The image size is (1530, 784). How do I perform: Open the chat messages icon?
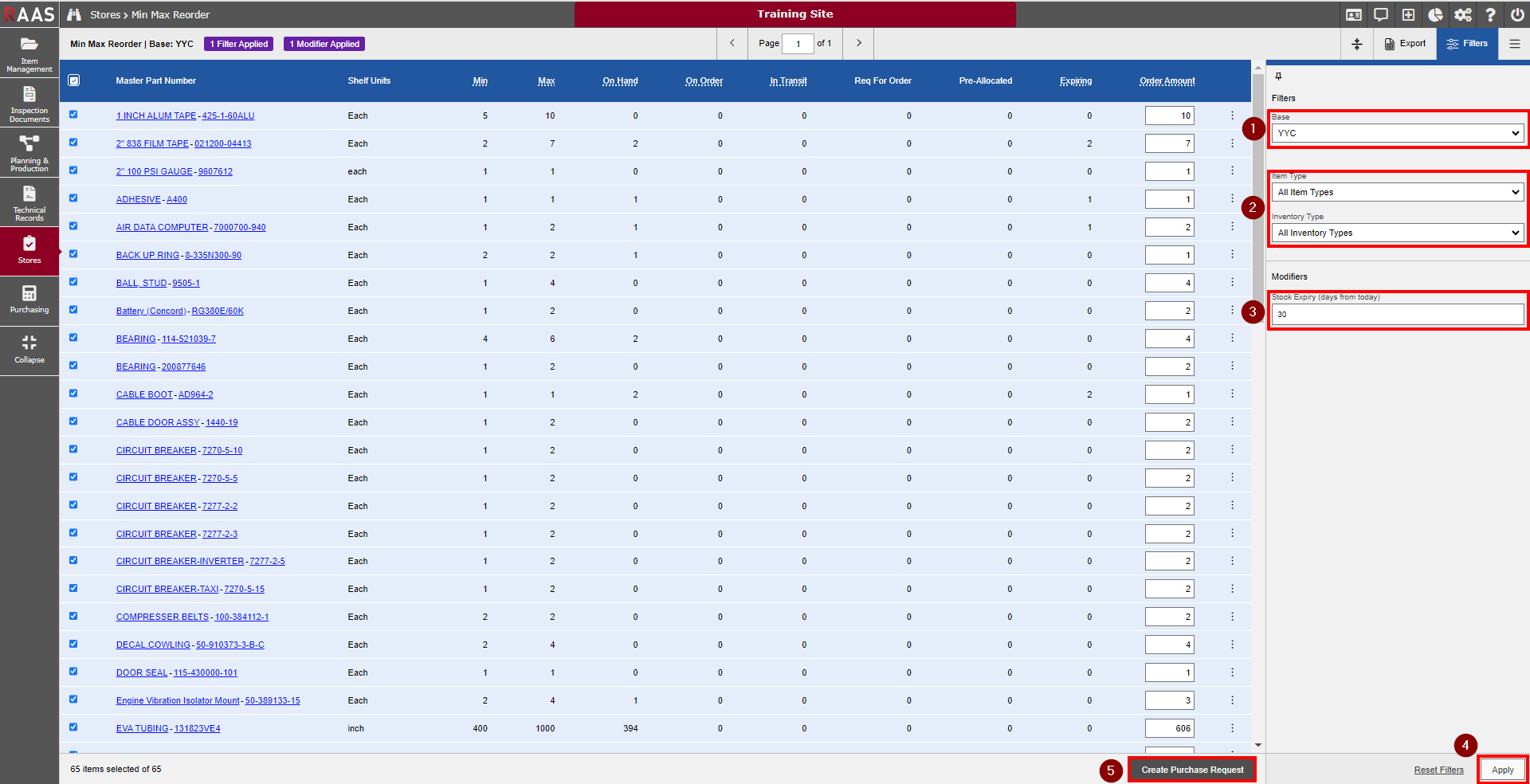pos(1381,14)
